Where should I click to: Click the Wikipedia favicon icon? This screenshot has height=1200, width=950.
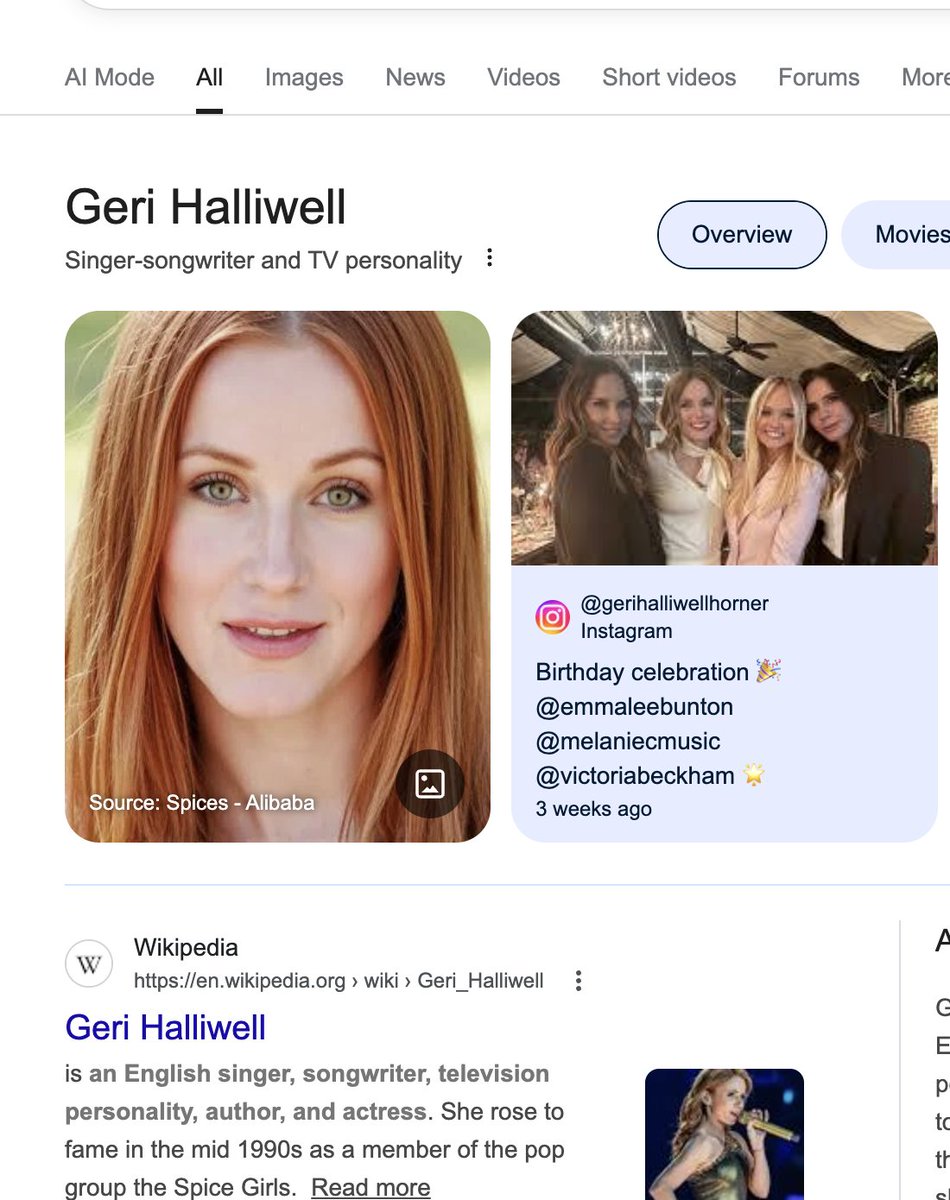point(89,965)
